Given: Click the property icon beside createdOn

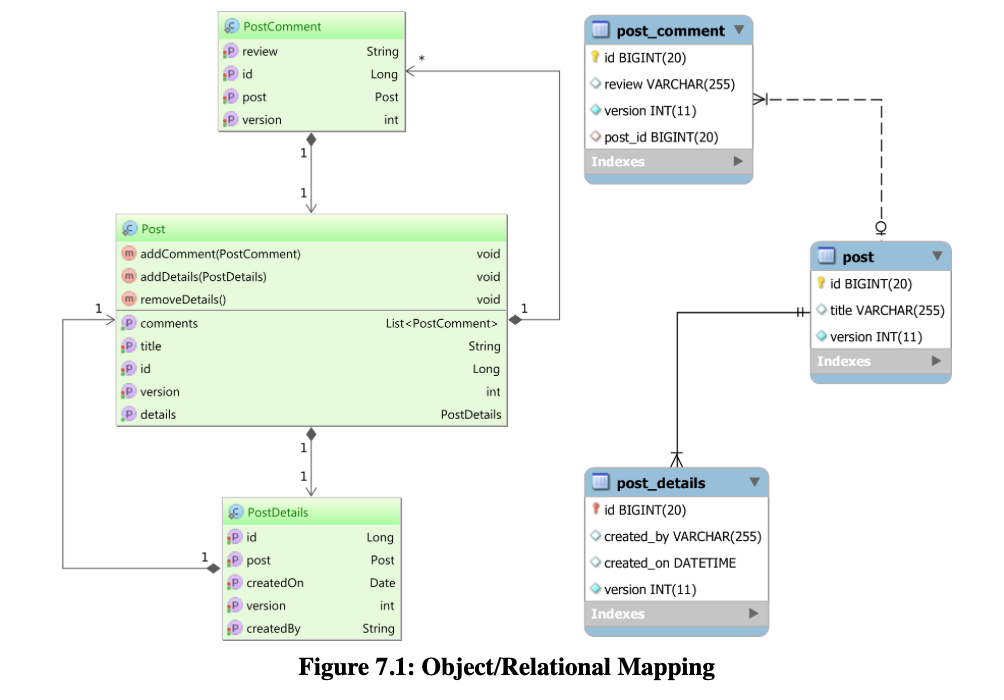Looking at the screenshot, I should click(235, 583).
